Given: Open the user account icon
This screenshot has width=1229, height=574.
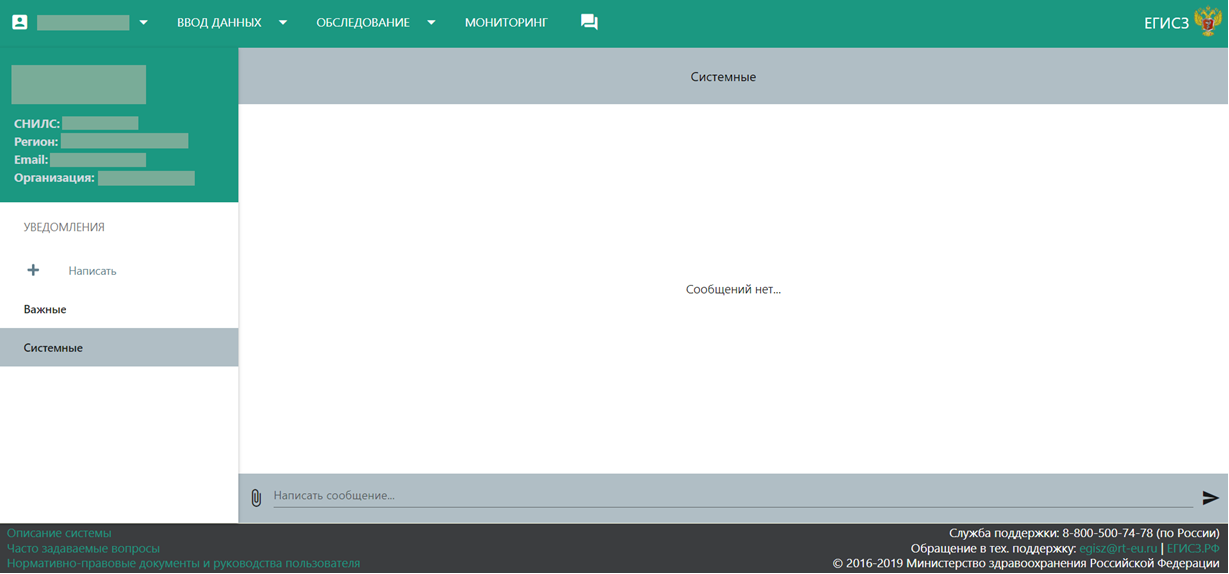Looking at the screenshot, I should pos(19,22).
